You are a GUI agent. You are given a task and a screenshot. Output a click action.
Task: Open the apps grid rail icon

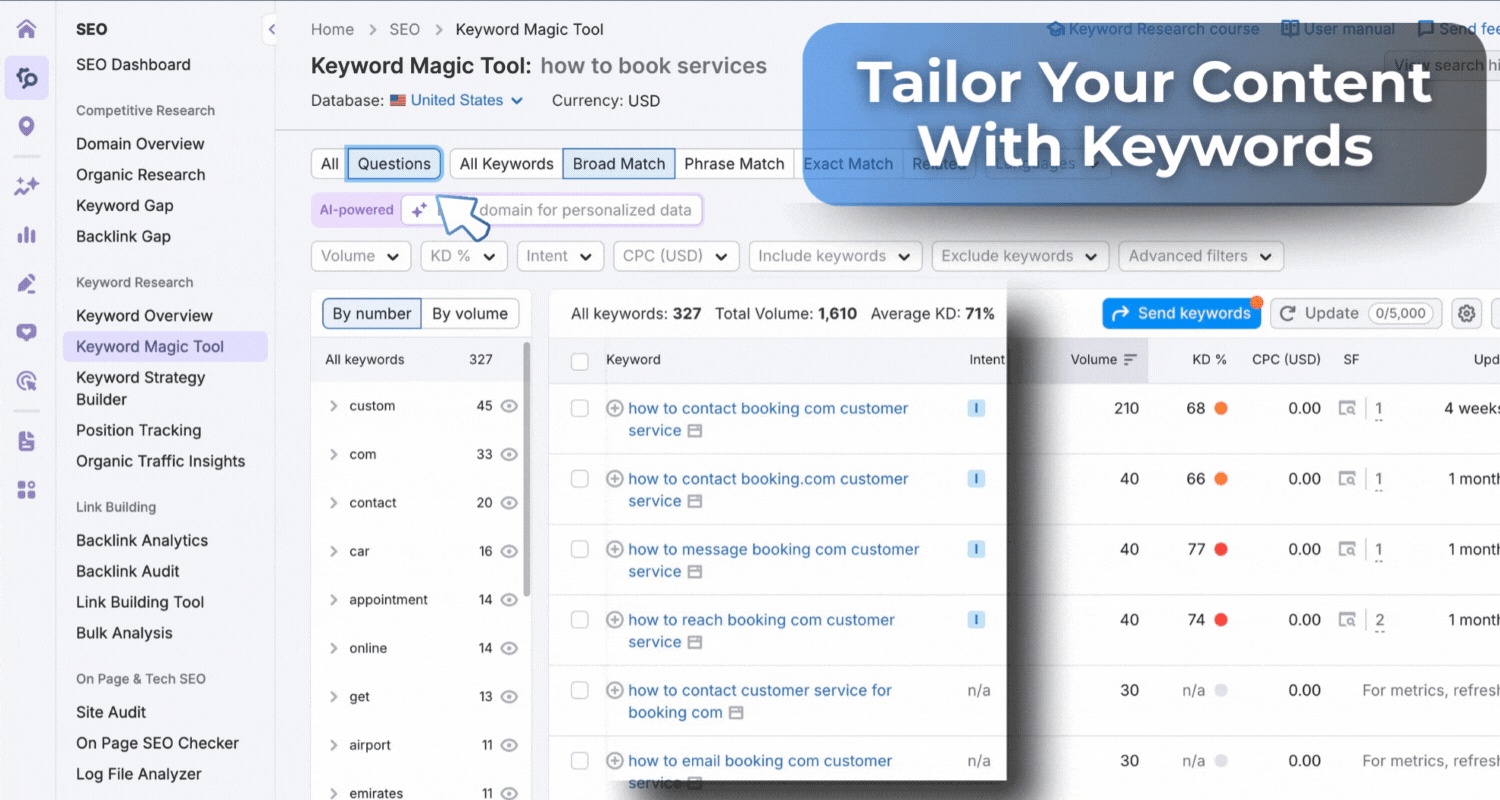(x=26, y=489)
